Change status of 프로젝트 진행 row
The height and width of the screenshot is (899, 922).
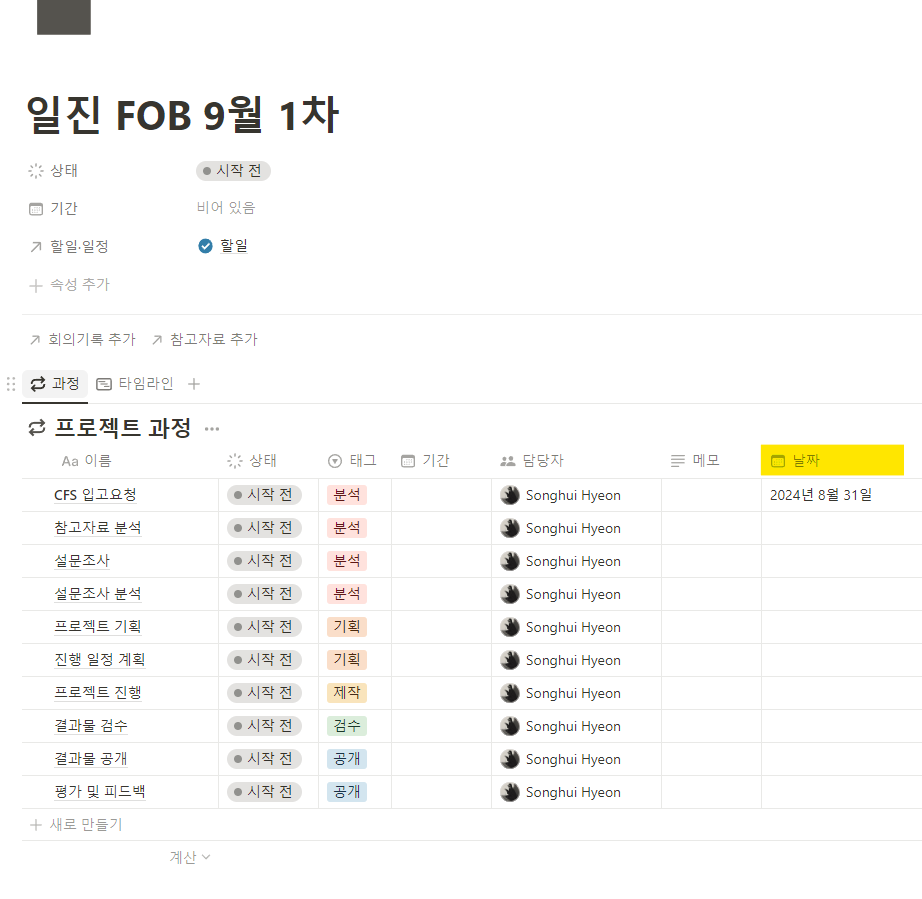pyautogui.click(x=264, y=693)
